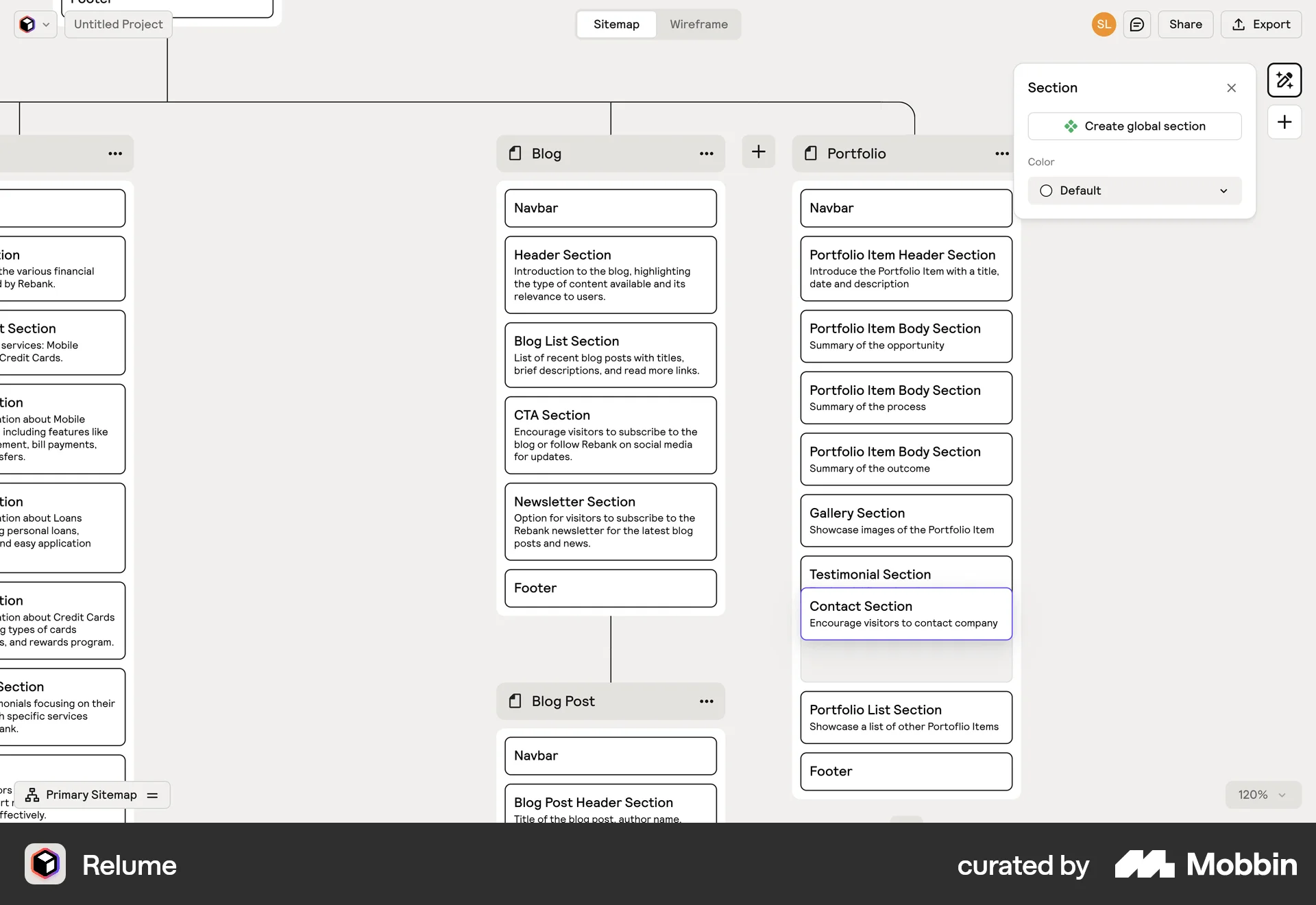This screenshot has width=1316, height=905.
Task: Open the Blog Post page options menu
Action: click(707, 701)
